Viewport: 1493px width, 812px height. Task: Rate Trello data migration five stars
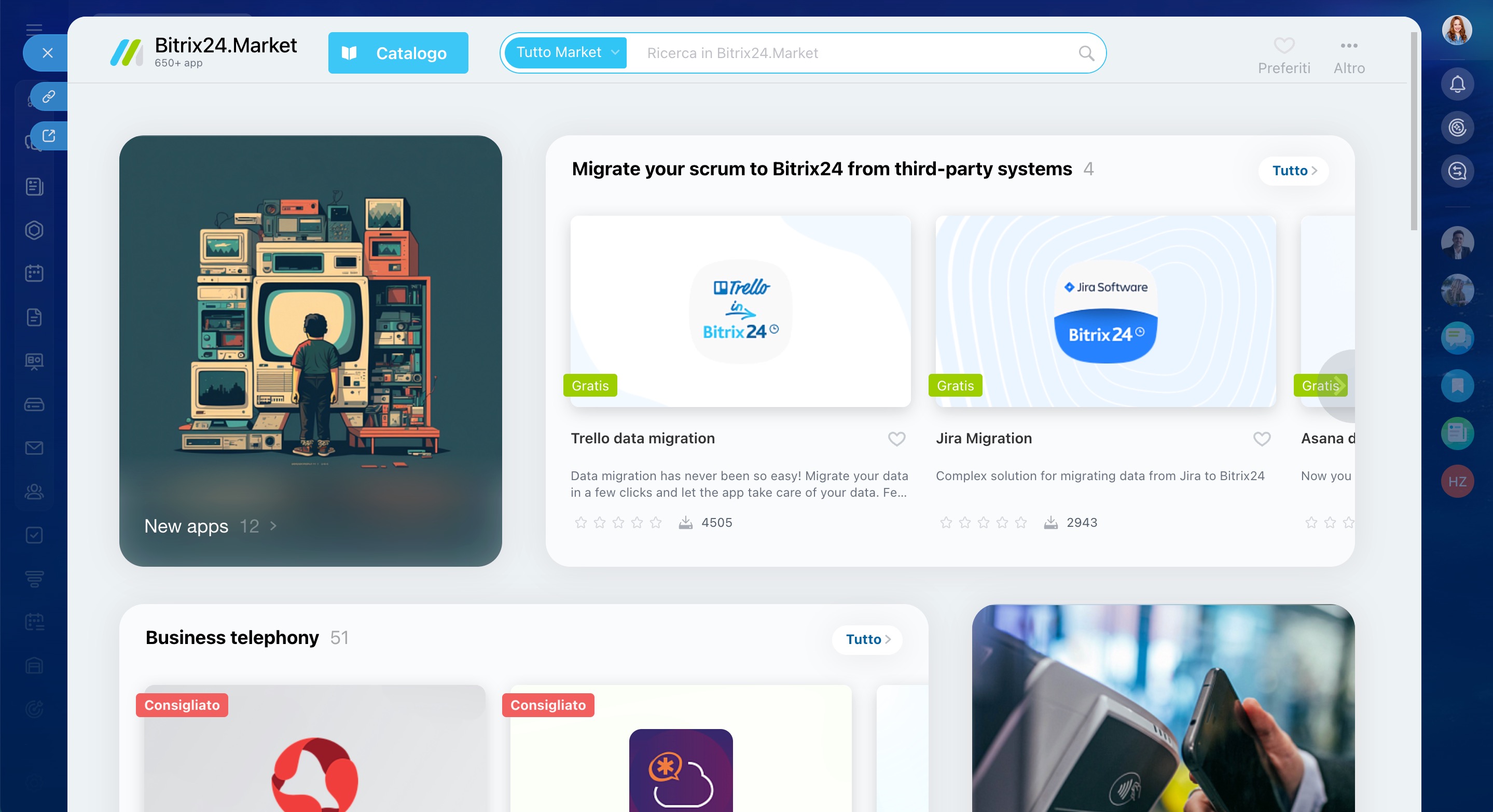pos(656,523)
